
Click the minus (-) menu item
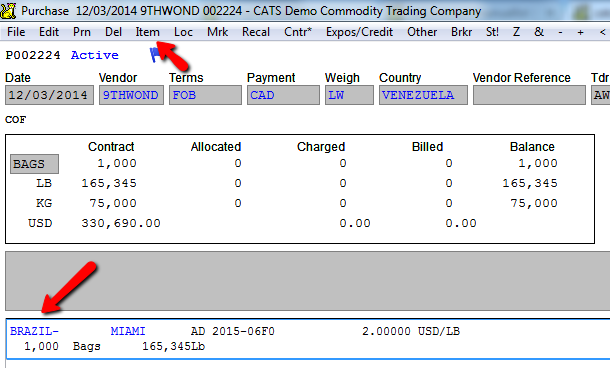(x=560, y=32)
